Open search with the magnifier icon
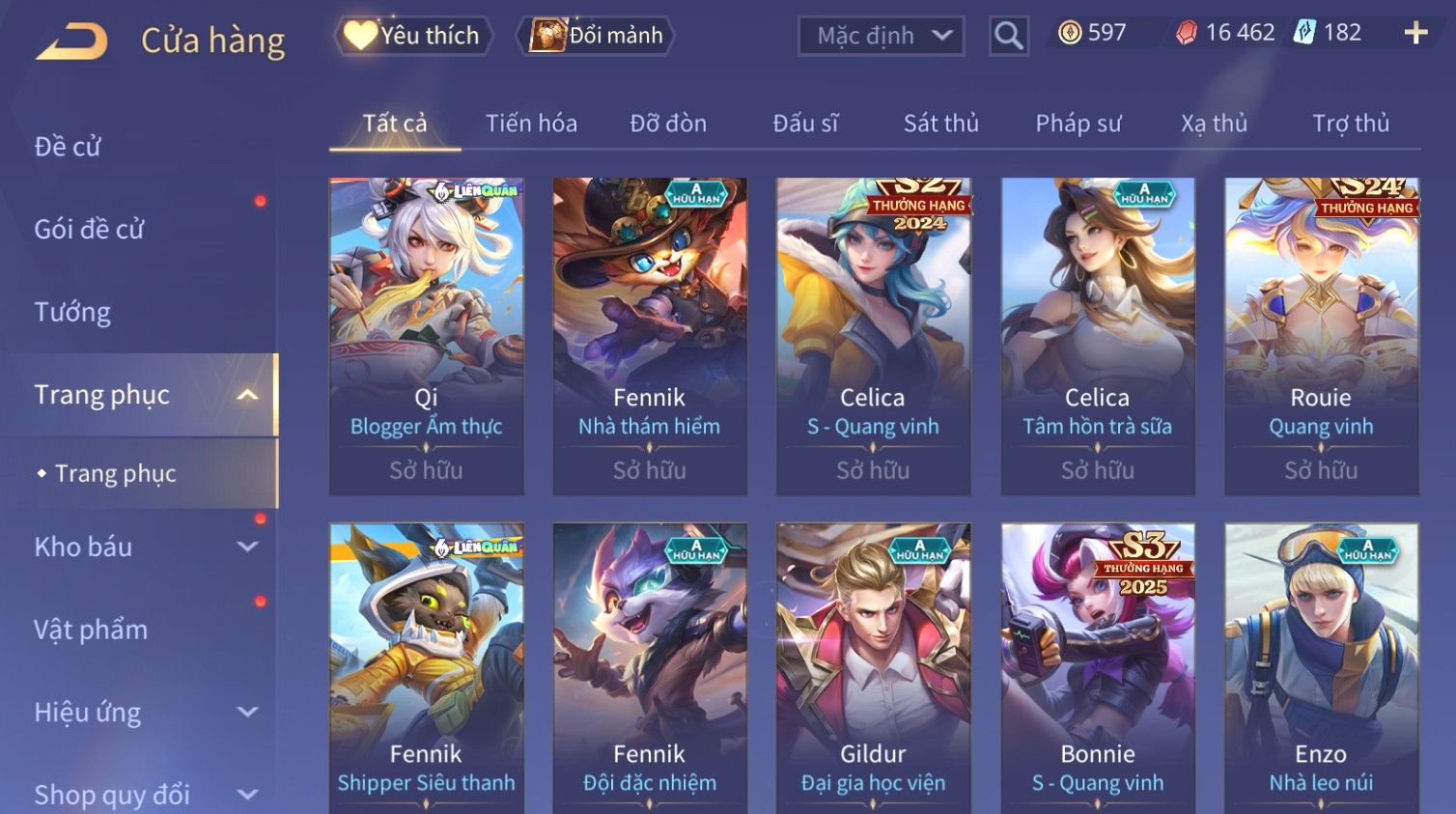 [x=1008, y=36]
